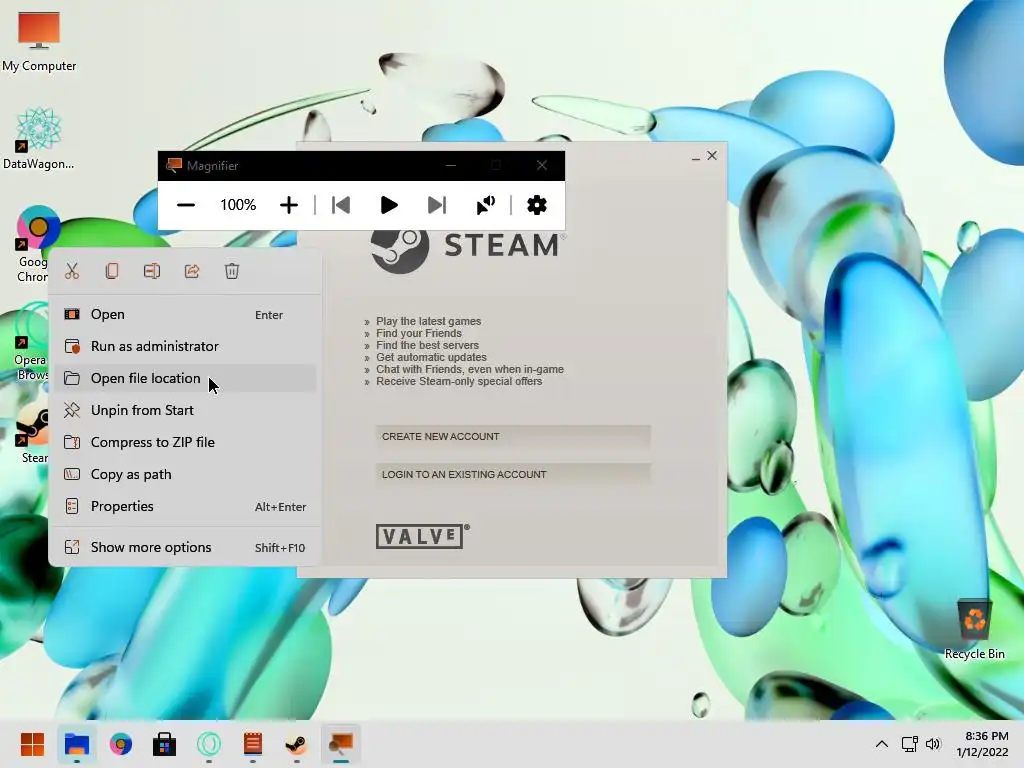
Task: Minimize the Steam login window
Action: pyautogui.click(x=696, y=157)
